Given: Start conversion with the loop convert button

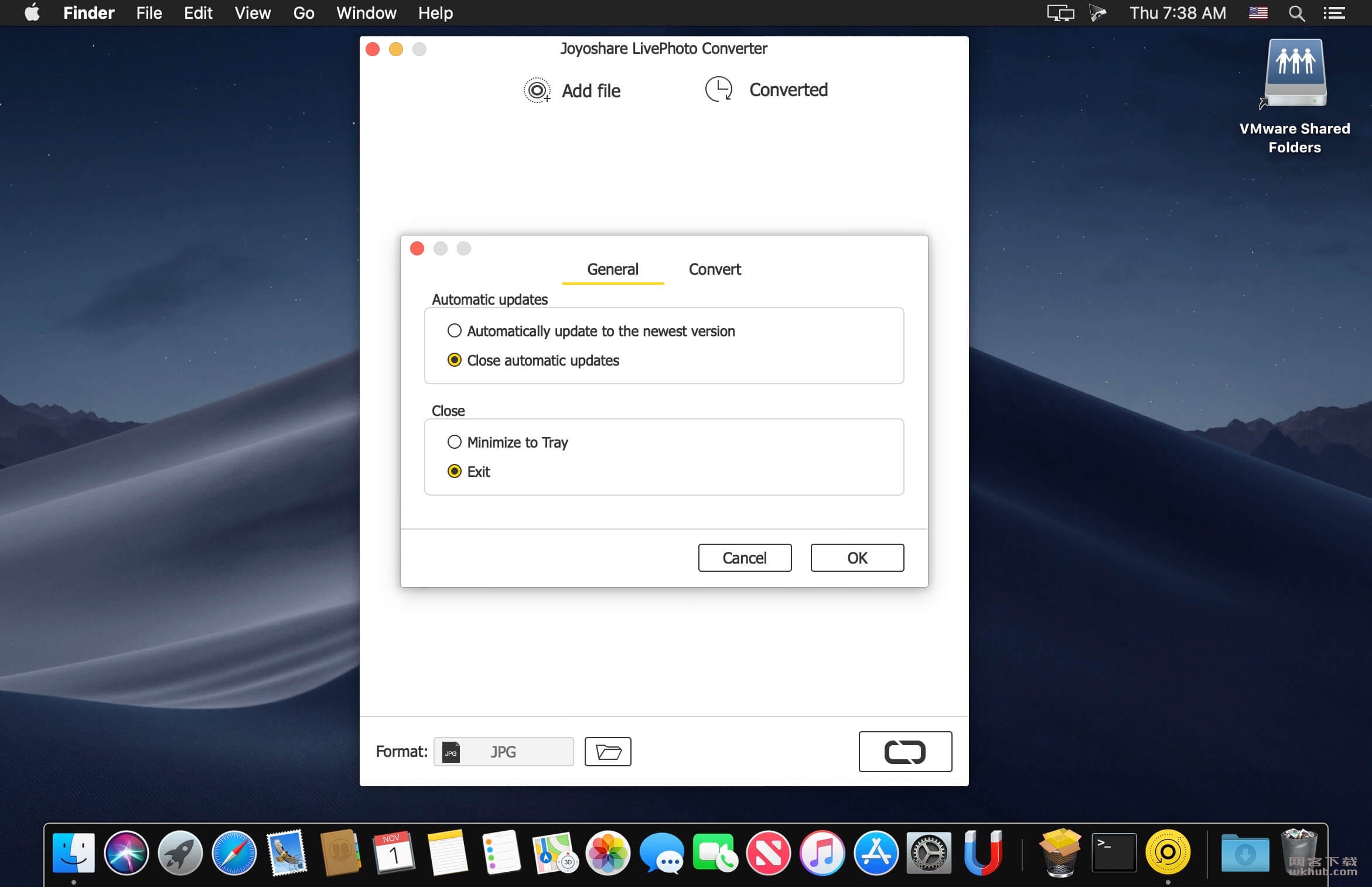Looking at the screenshot, I should [905, 752].
